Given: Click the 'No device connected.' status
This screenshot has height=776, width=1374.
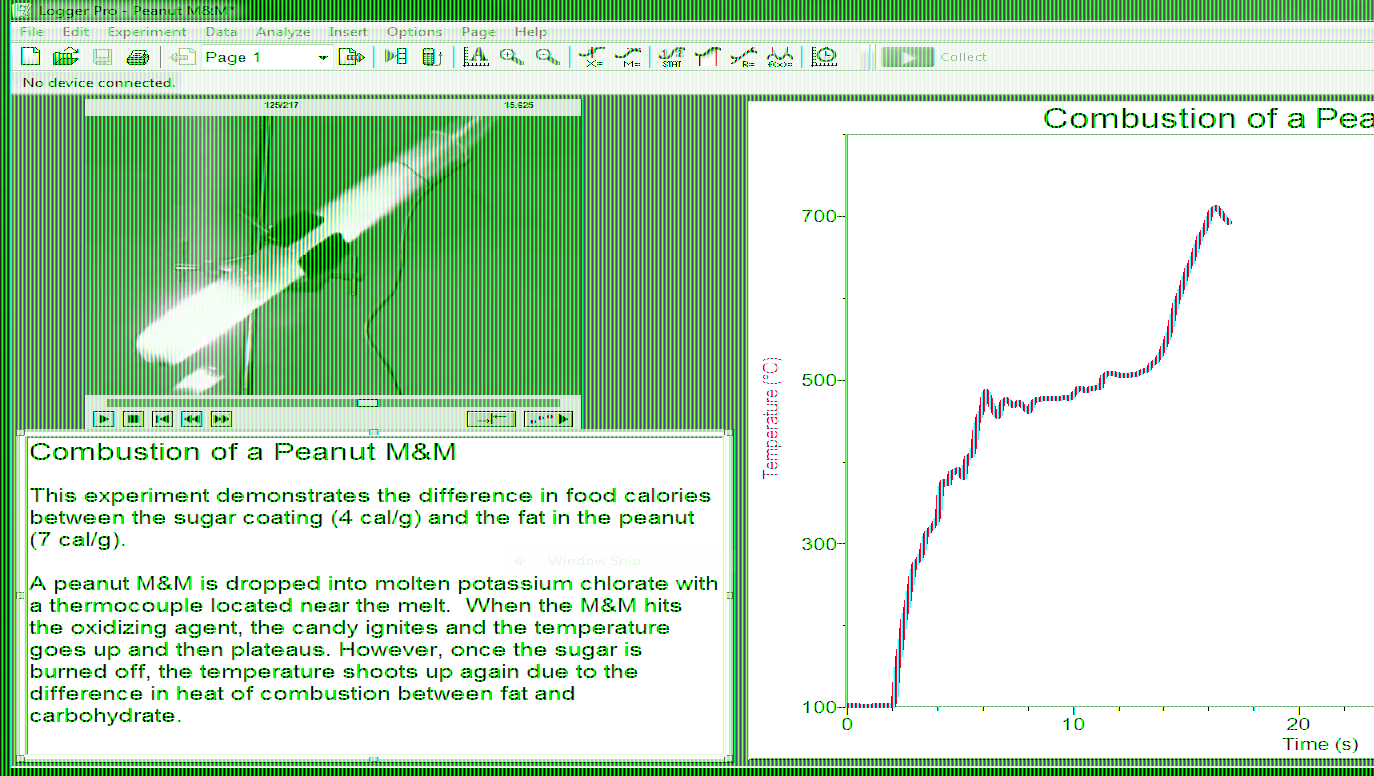Looking at the screenshot, I should (99, 82).
